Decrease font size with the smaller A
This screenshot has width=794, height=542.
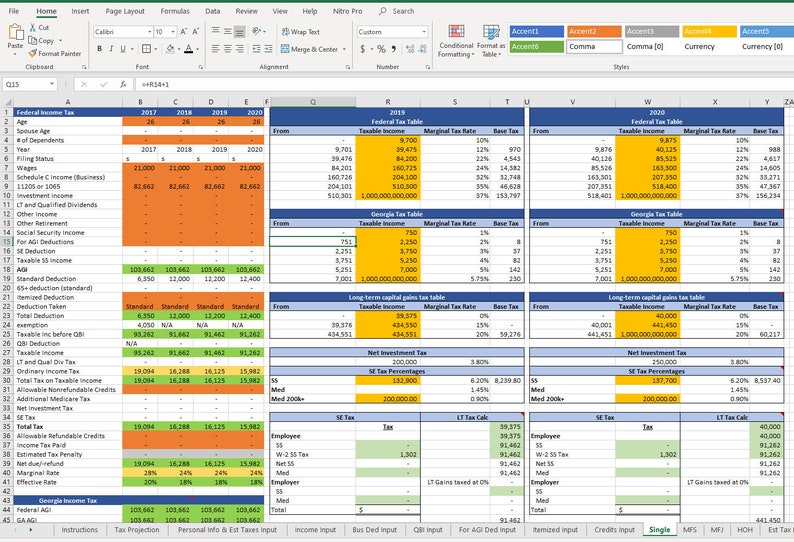click(x=195, y=31)
